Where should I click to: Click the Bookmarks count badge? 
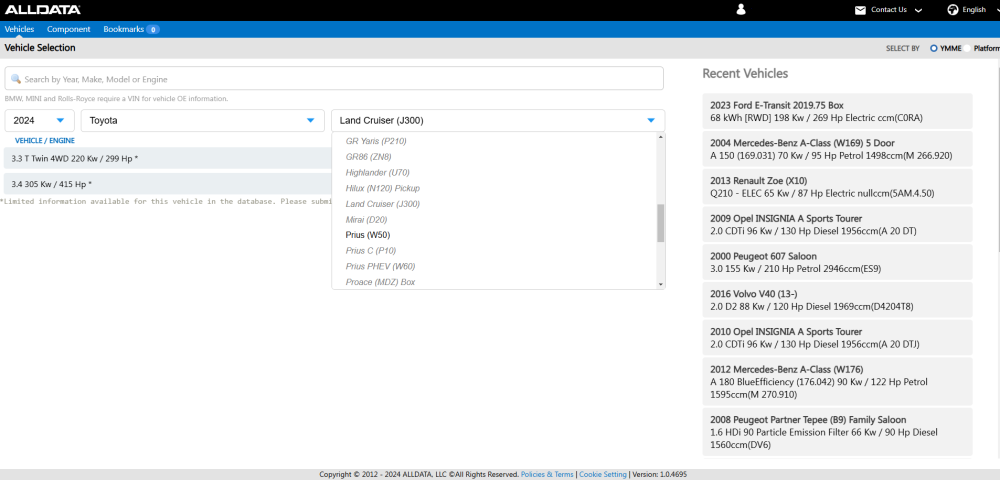click(153, 30)
